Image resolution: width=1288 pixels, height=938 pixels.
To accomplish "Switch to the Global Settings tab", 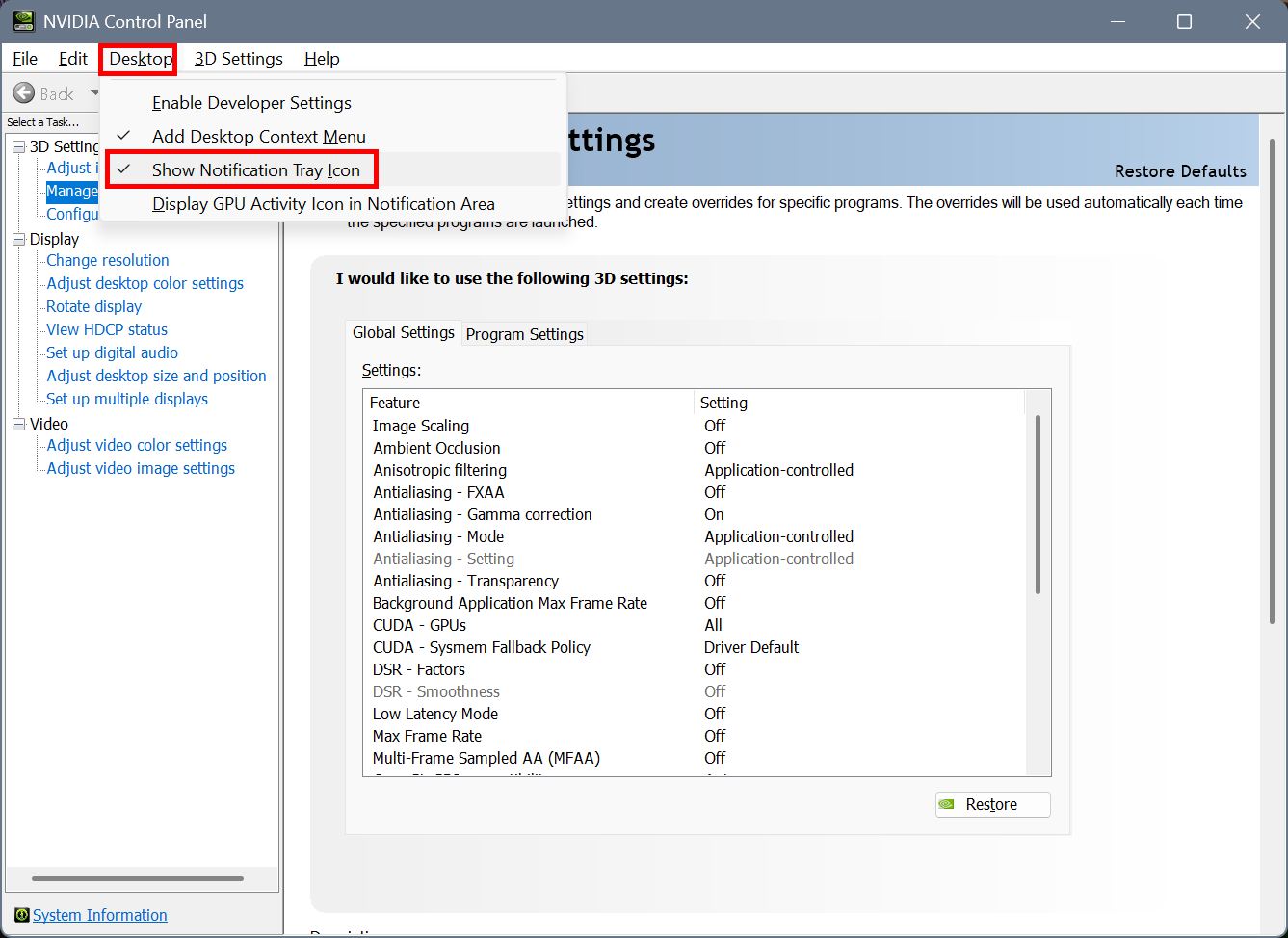I will [404, 332].
